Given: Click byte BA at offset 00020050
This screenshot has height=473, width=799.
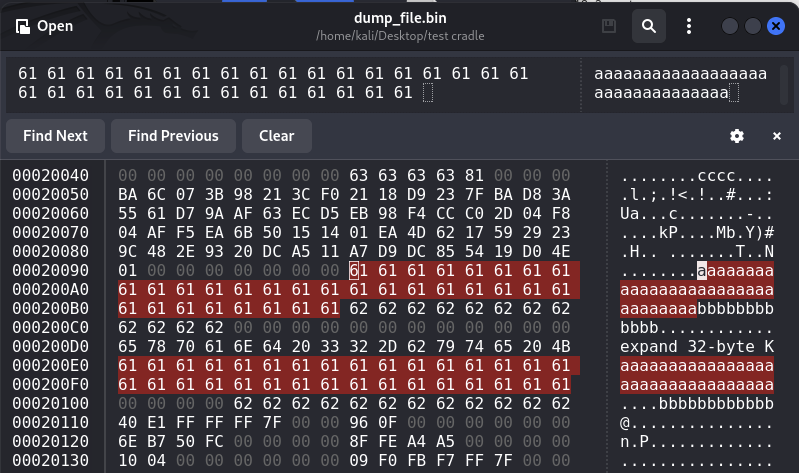Looking at the screenshot, I should (127, 195).
